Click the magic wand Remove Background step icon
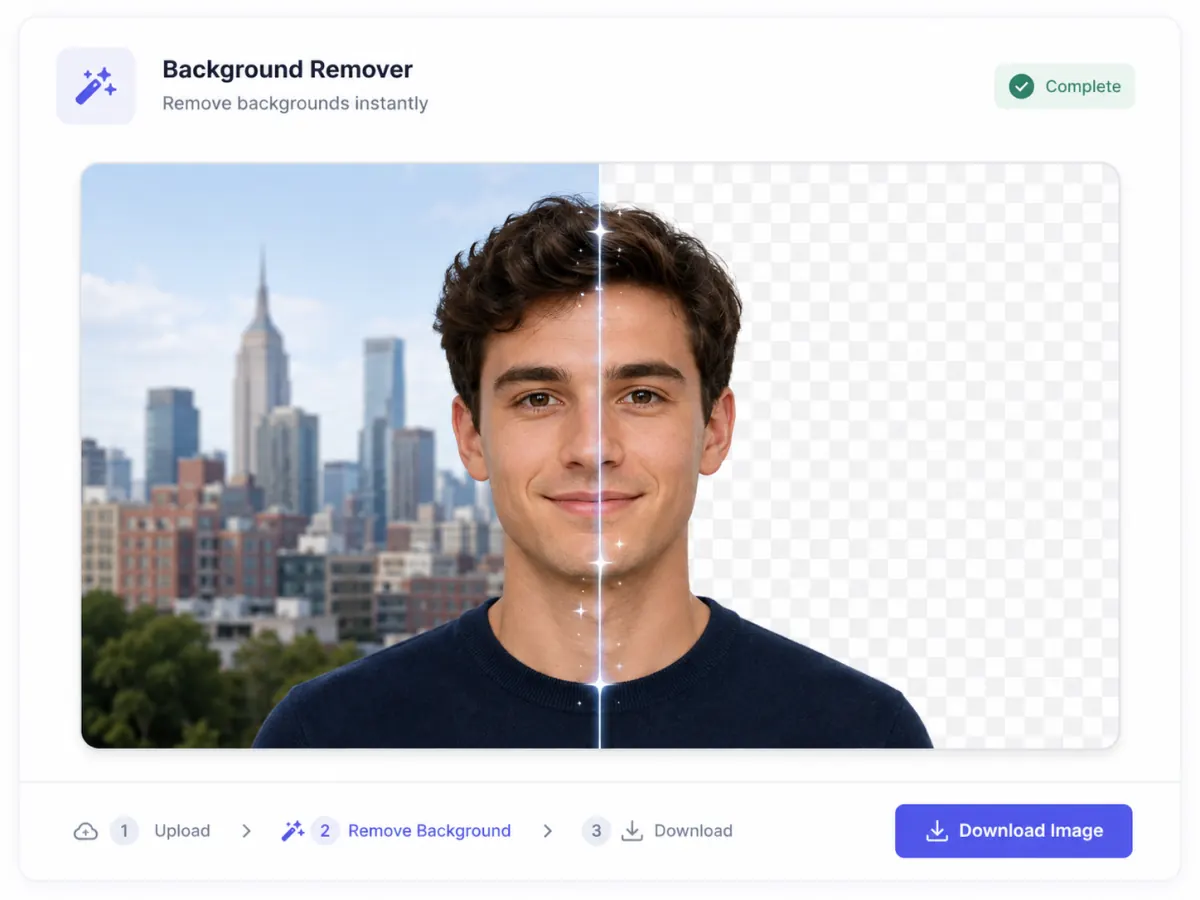This screenshot has height=900, width=1200. (293, 831)
